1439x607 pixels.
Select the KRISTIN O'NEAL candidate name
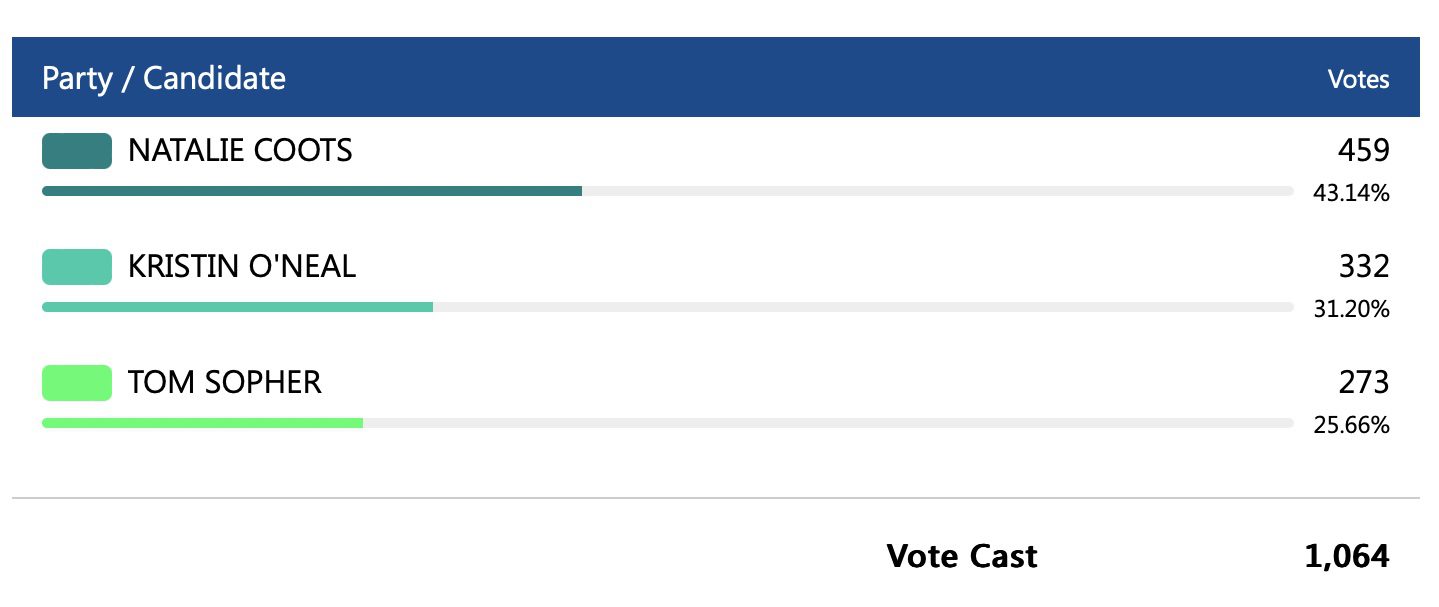(x=242, y=267)
